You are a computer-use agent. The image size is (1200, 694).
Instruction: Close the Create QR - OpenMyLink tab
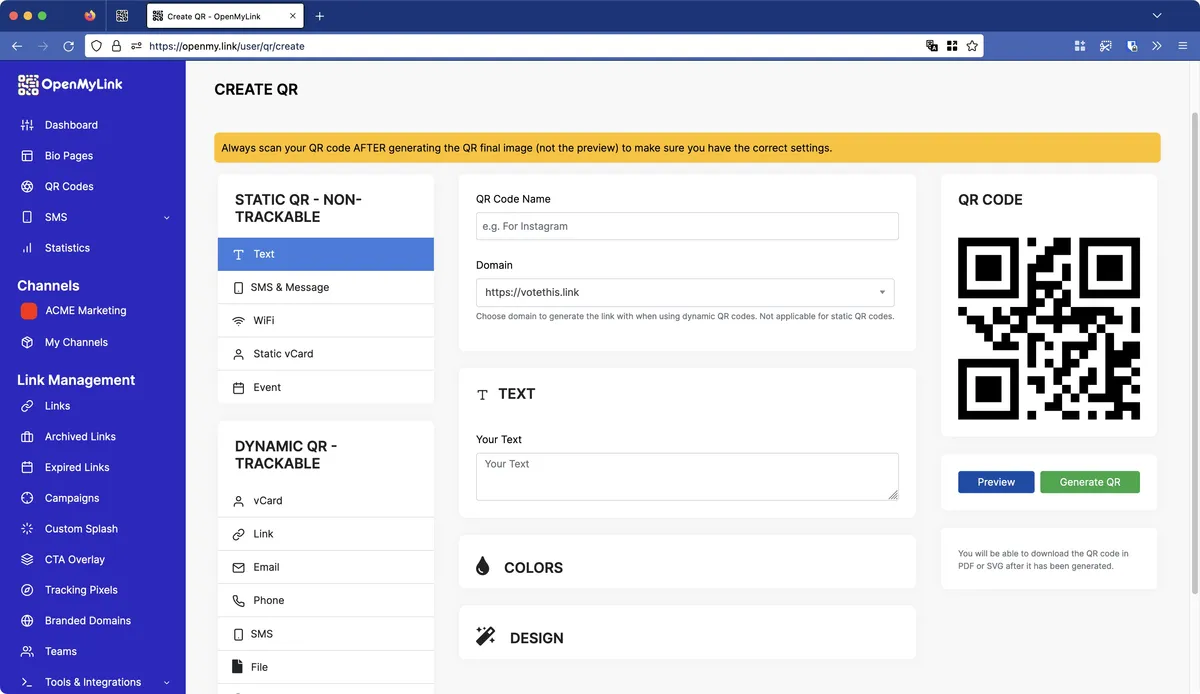click(x=292, y=16)
